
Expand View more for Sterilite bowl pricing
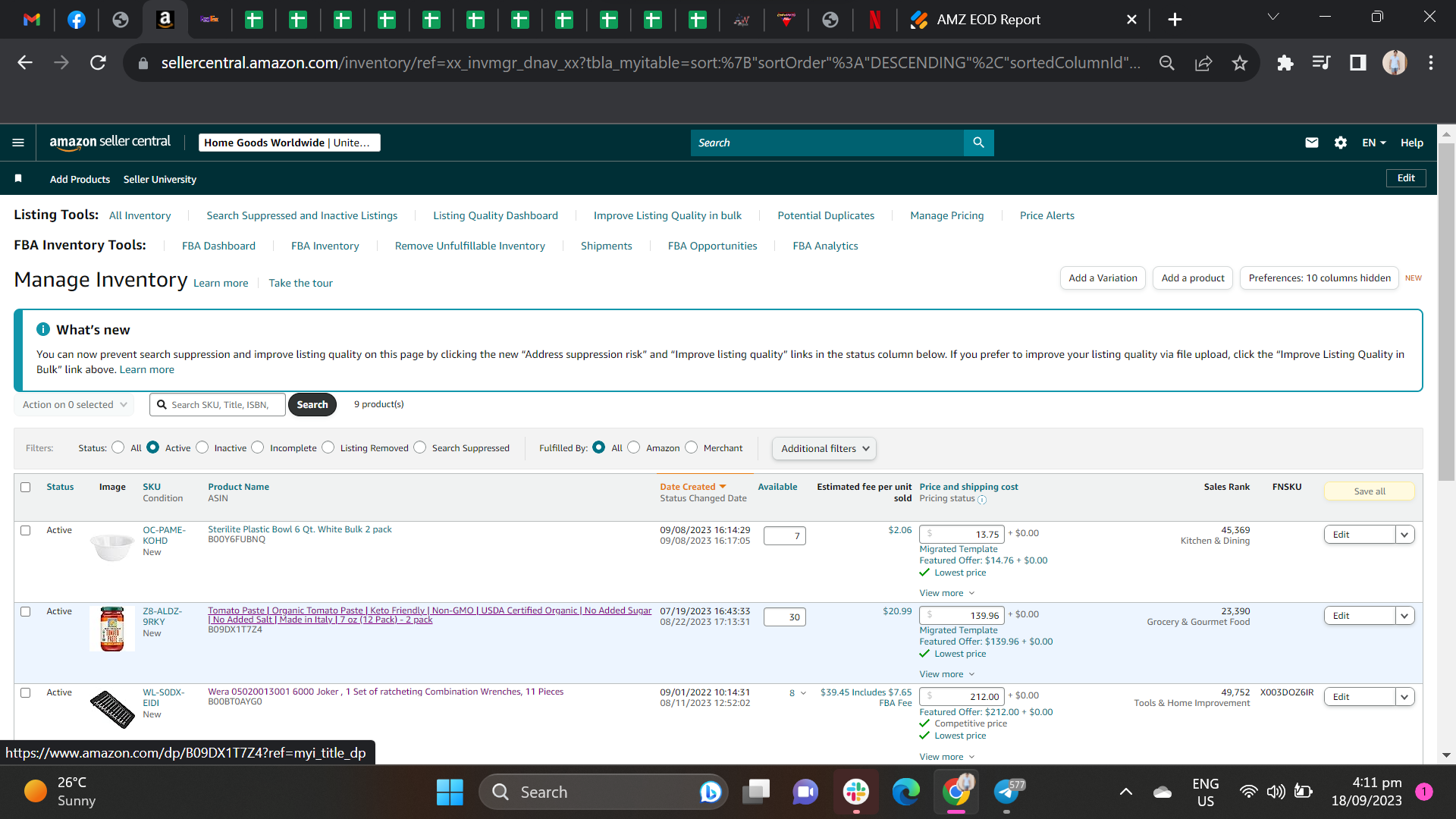tap(947, 593)
